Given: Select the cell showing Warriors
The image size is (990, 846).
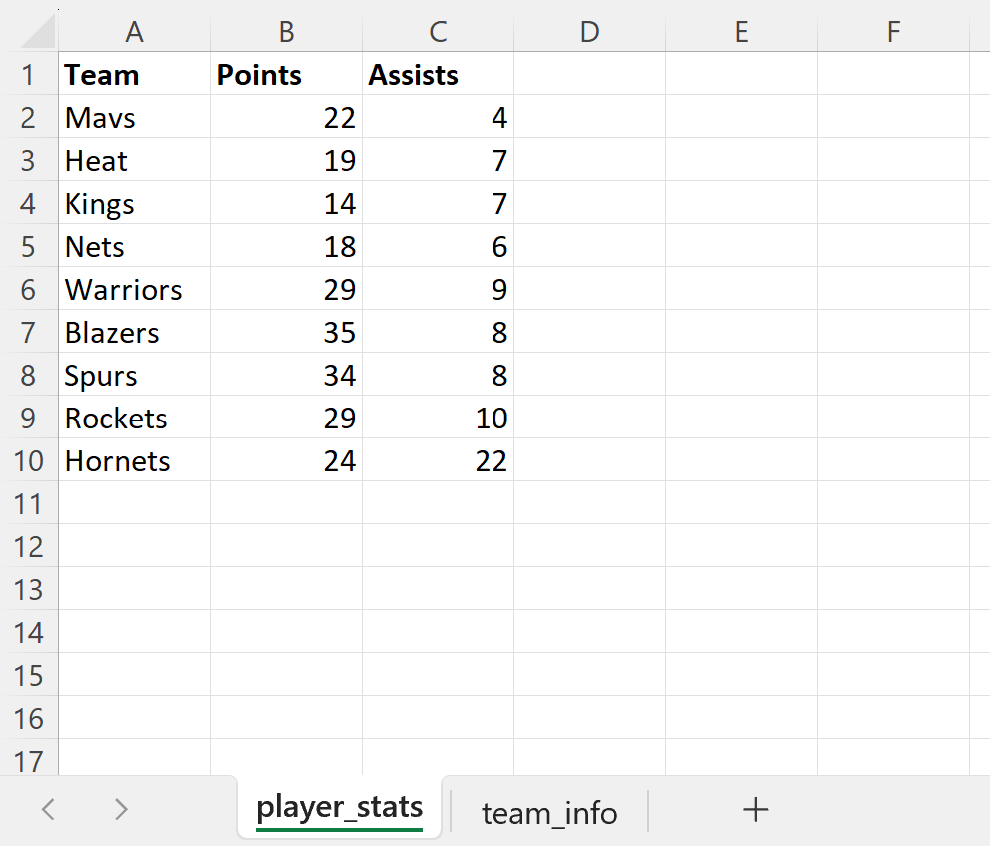Looking at the screenshot, I should pyautogui.click(x=134, y=289).
